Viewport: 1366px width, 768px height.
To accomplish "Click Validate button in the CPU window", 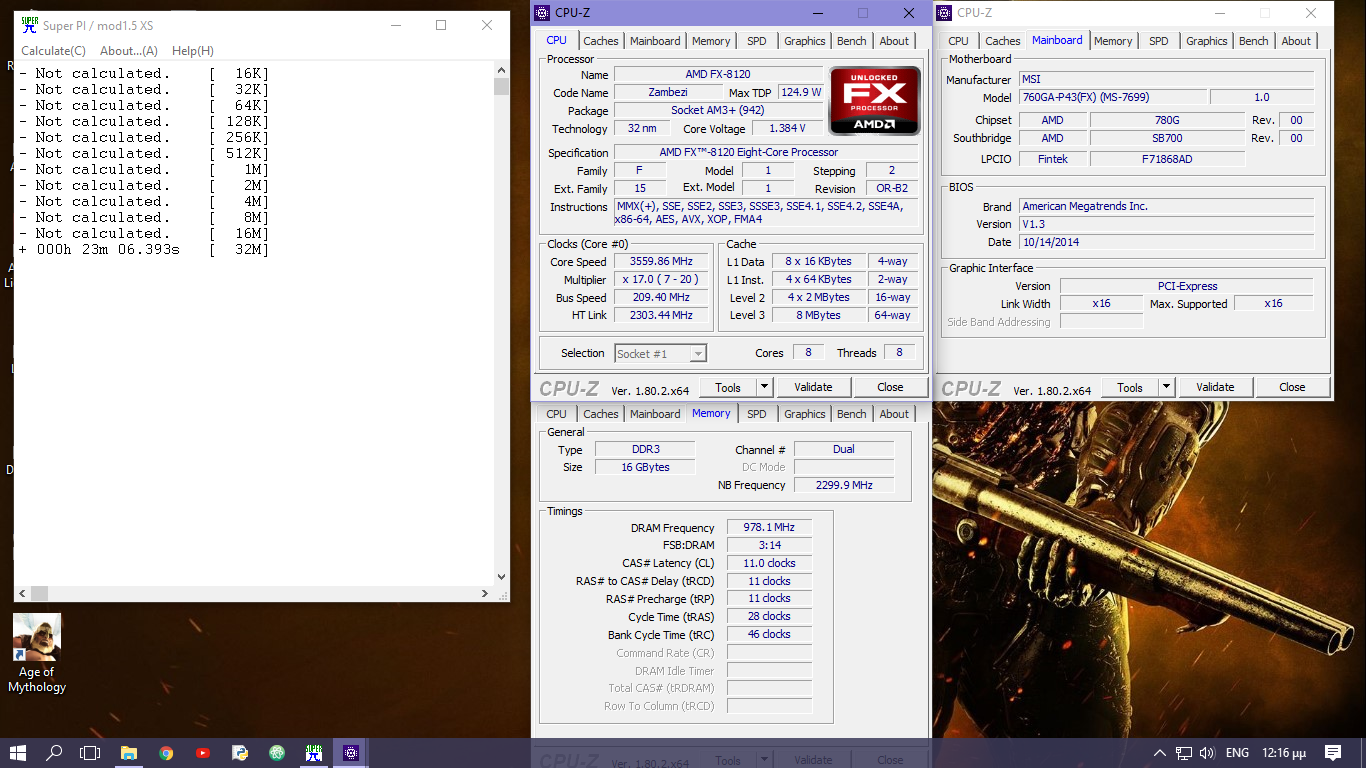I will pyautogui.click(x=813, y=387).
